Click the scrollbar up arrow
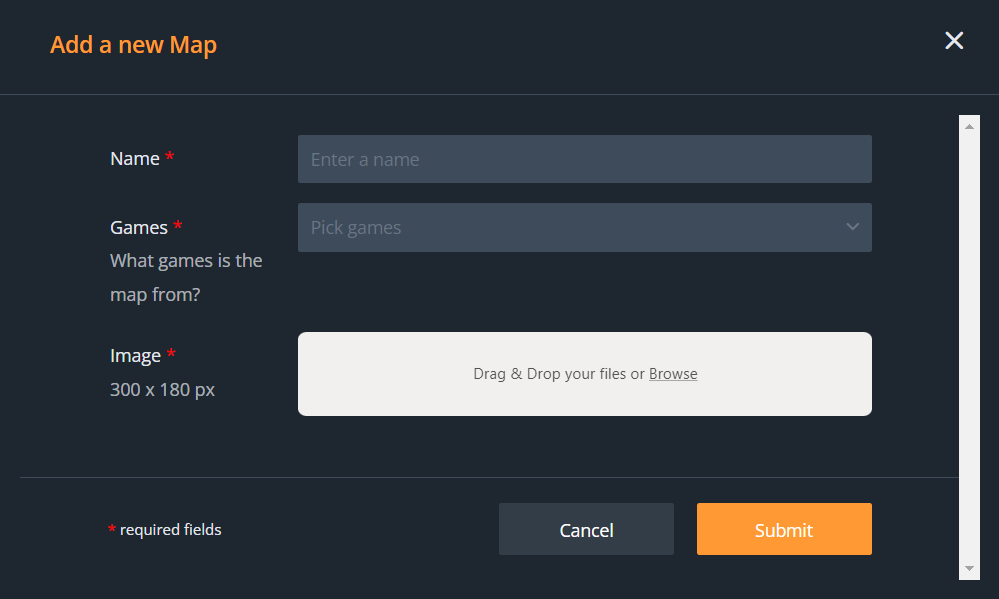999x599 pixels. pos(969,127)
